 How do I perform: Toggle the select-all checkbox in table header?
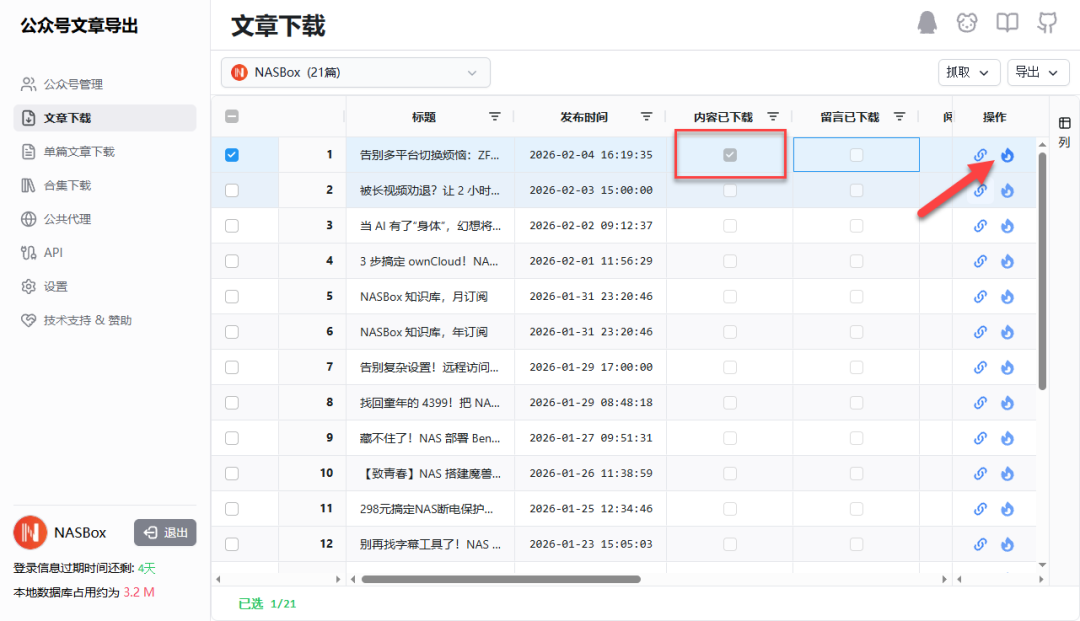231,116
